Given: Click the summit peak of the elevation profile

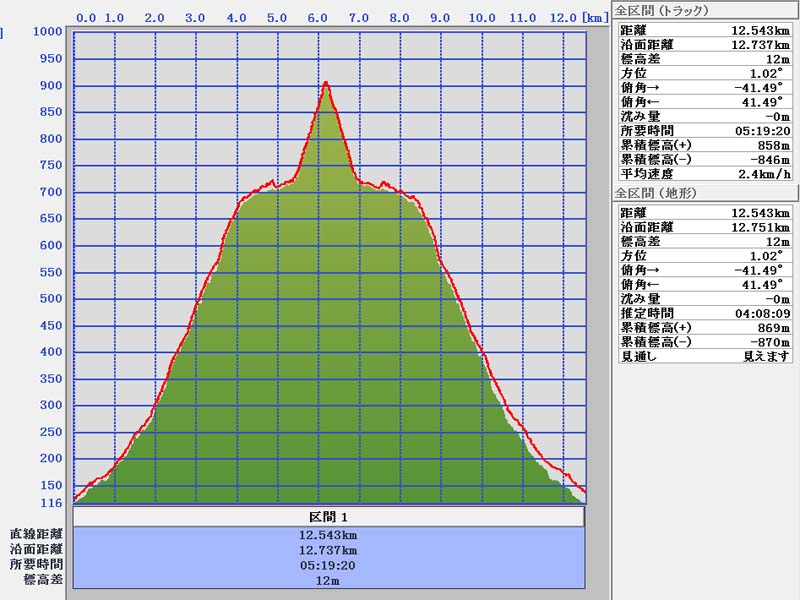Looking at the screenshot, I should [x=326, y=84].
